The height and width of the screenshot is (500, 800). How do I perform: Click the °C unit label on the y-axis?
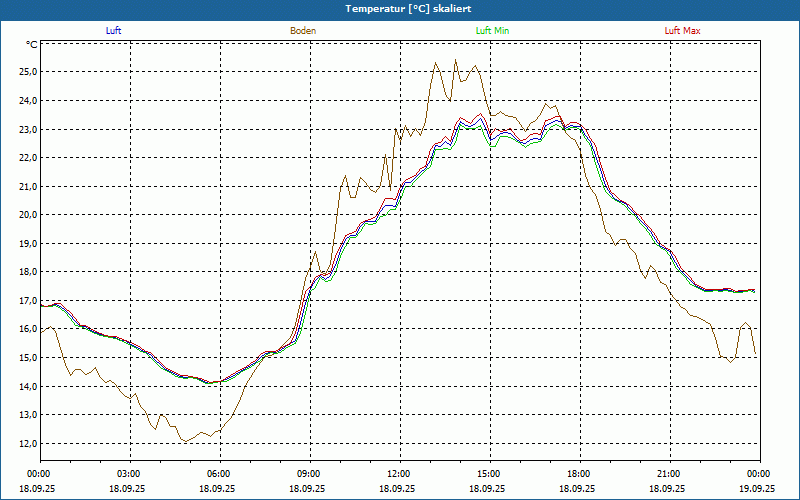32,45
